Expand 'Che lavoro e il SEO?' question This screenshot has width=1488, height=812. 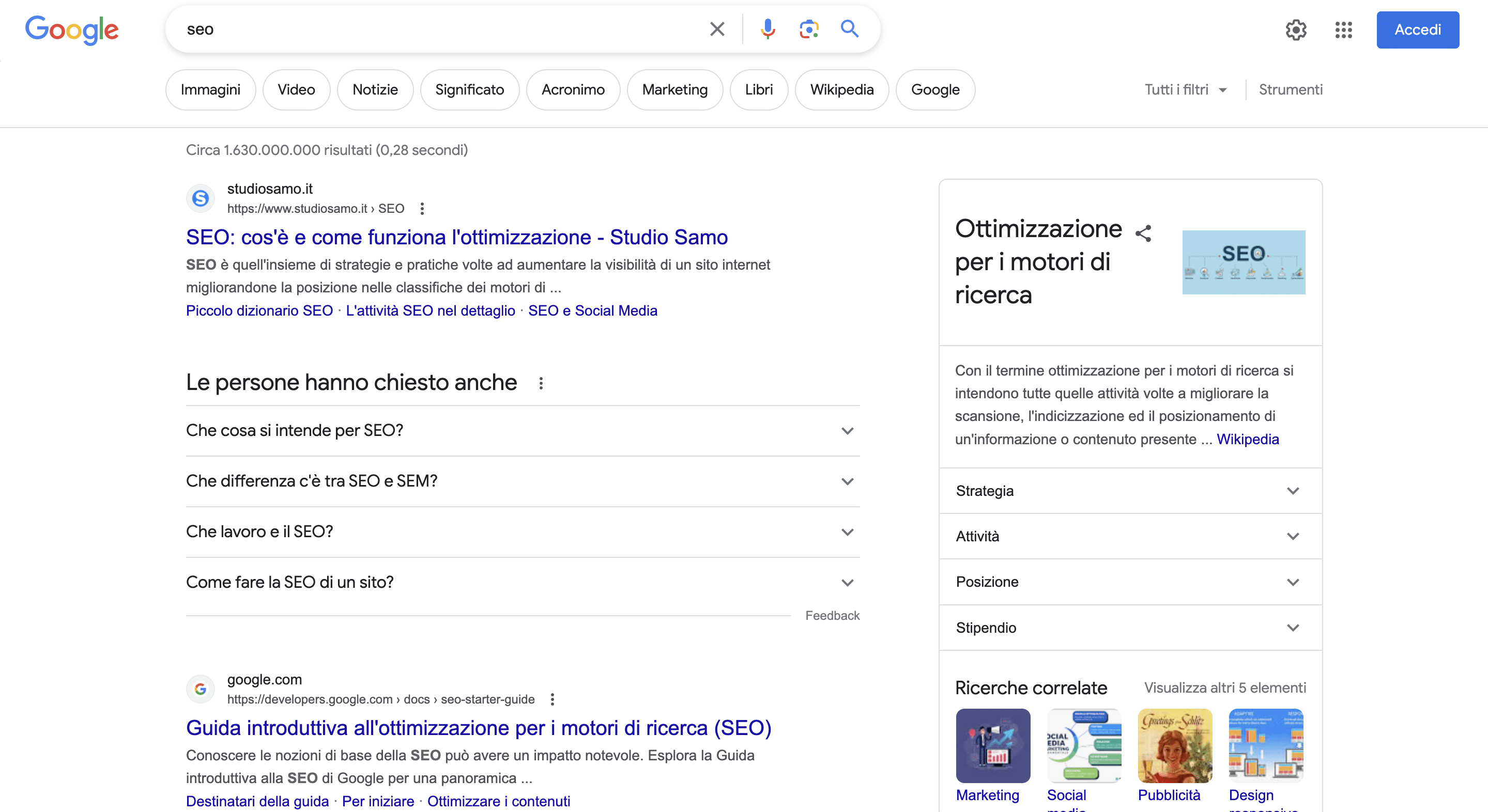(x=522, y=532)
